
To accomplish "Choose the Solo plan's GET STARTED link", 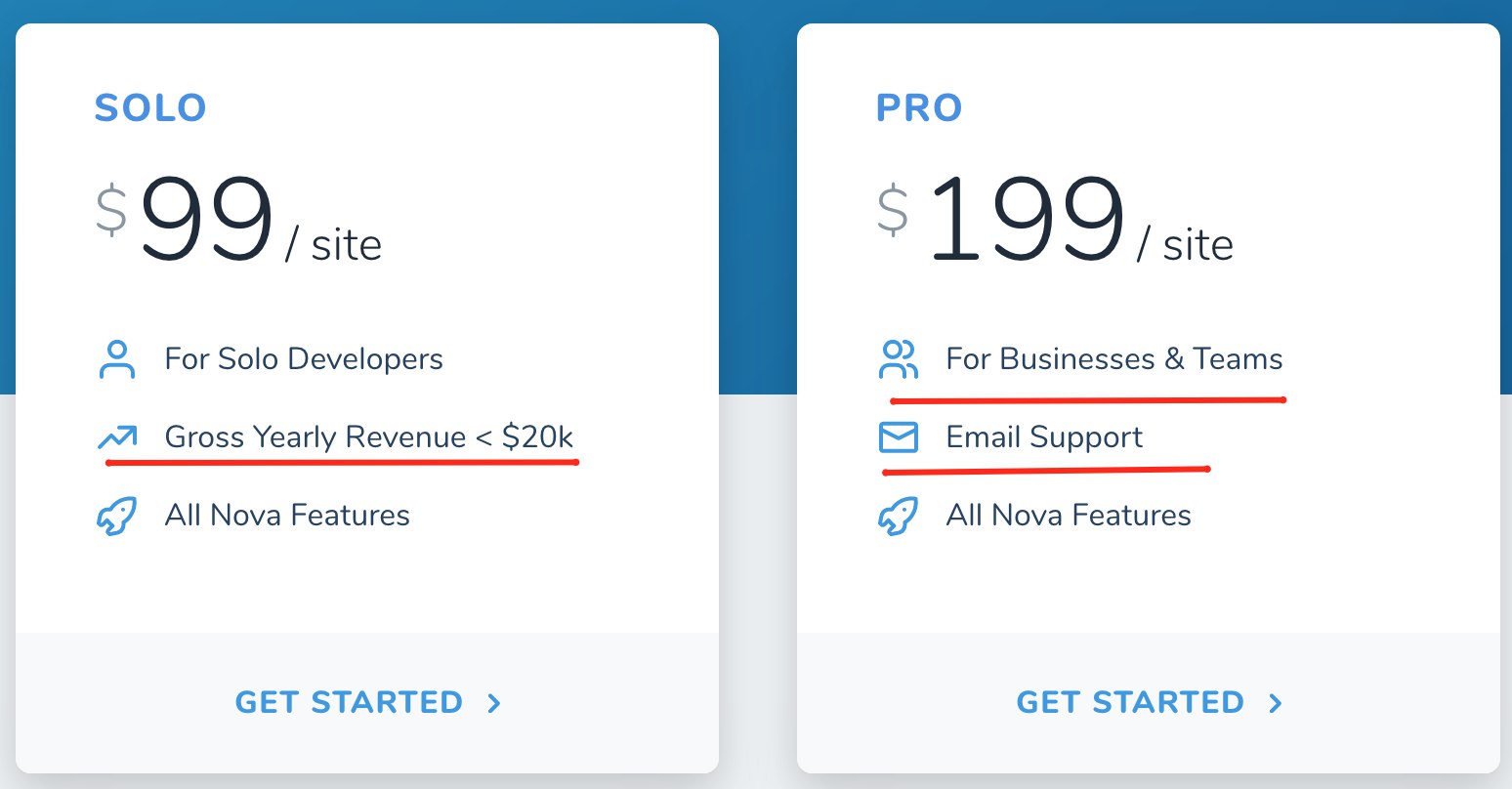I will [368, 702].
